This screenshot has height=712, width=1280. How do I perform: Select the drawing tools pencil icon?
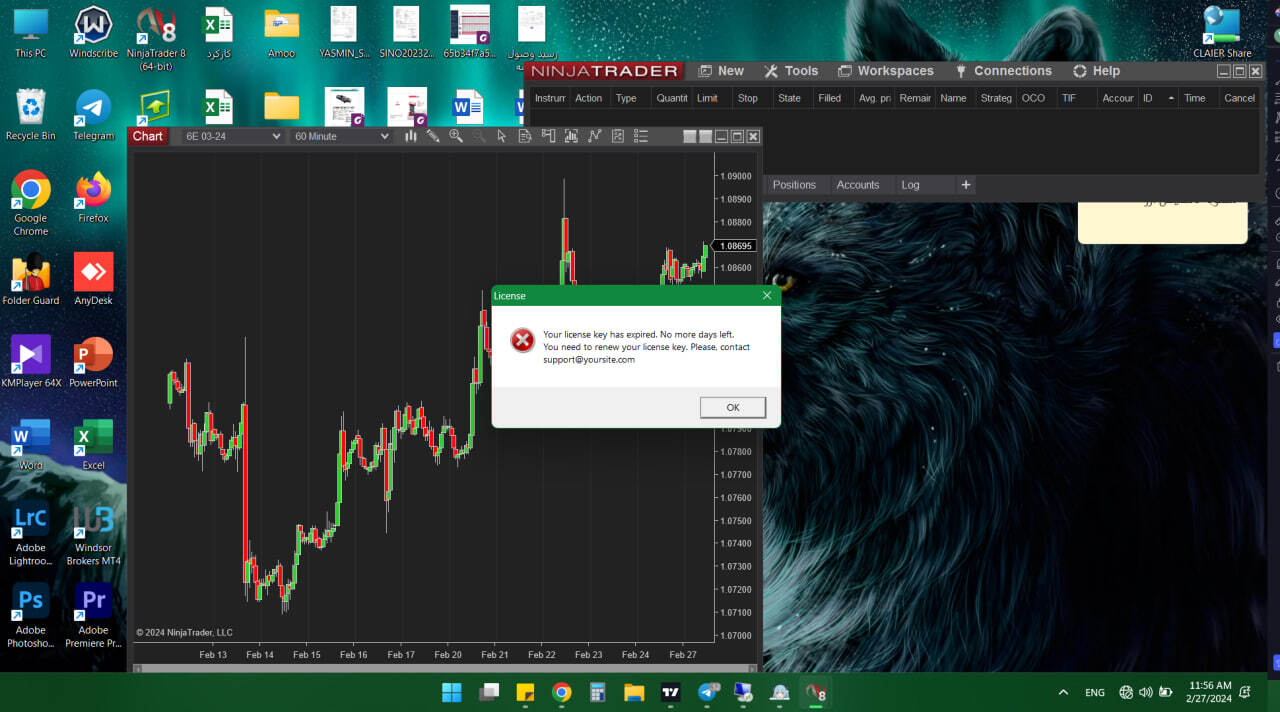pyautogui.click(x=433, y=136)
